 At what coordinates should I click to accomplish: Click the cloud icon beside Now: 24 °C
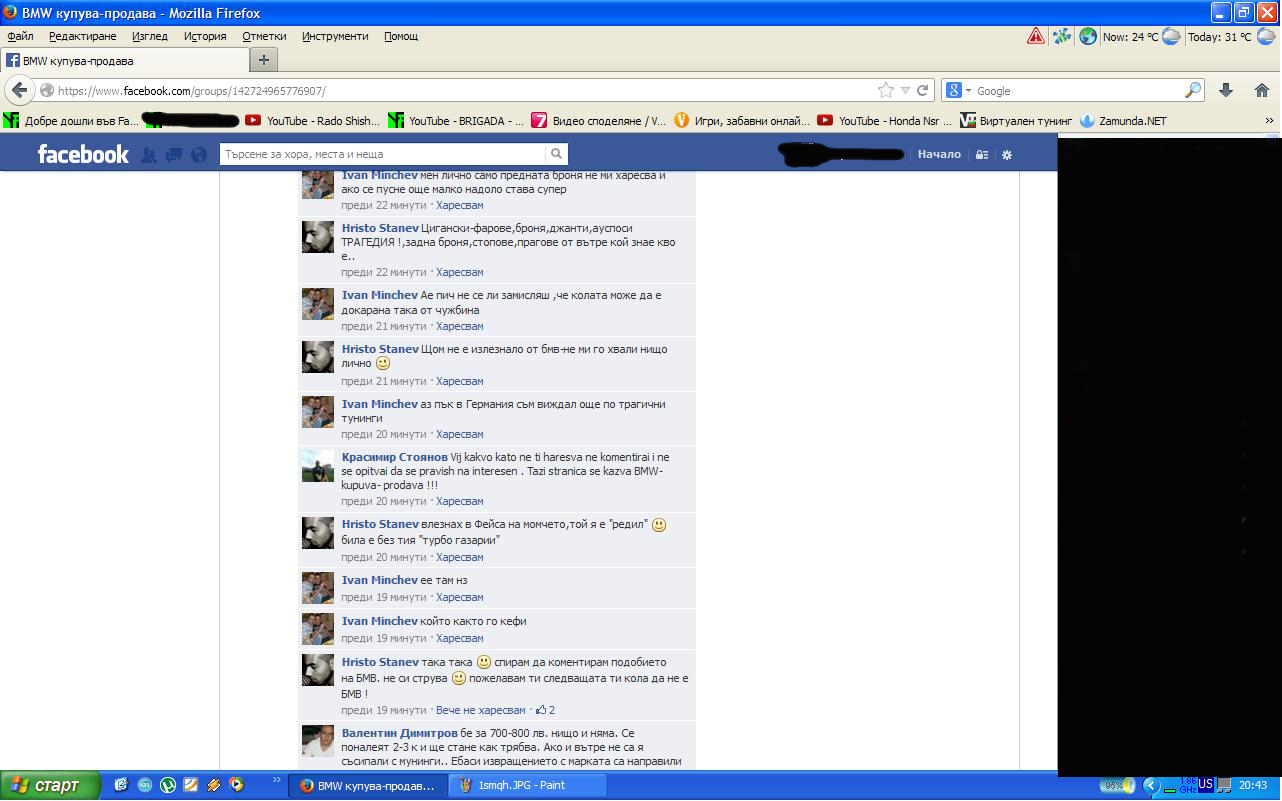[1171, 36]
